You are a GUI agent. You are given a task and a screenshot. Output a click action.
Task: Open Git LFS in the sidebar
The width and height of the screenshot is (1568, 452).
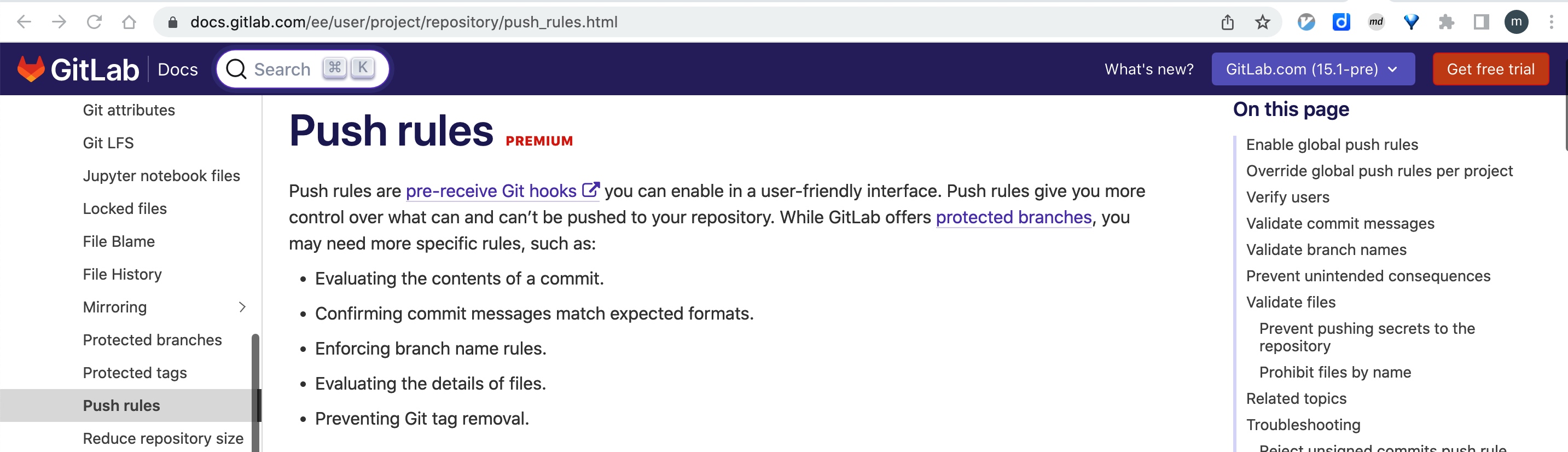(108, 143)
